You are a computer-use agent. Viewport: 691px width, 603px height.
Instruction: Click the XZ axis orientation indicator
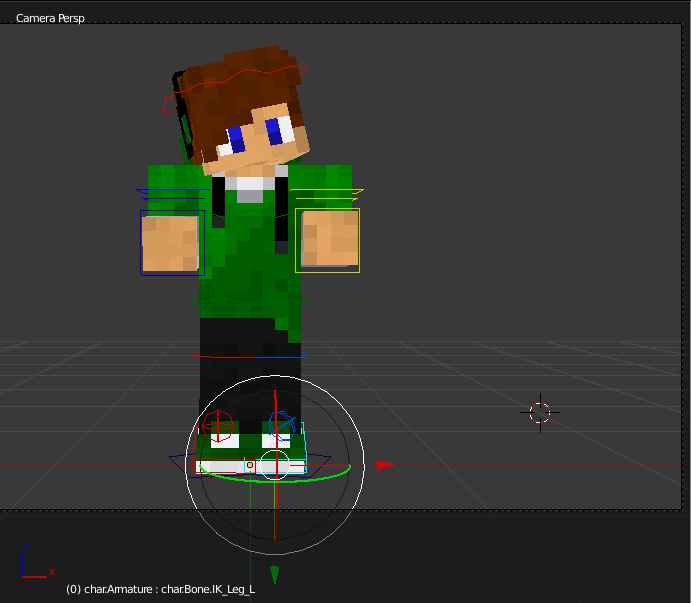[x=37, y=562]
